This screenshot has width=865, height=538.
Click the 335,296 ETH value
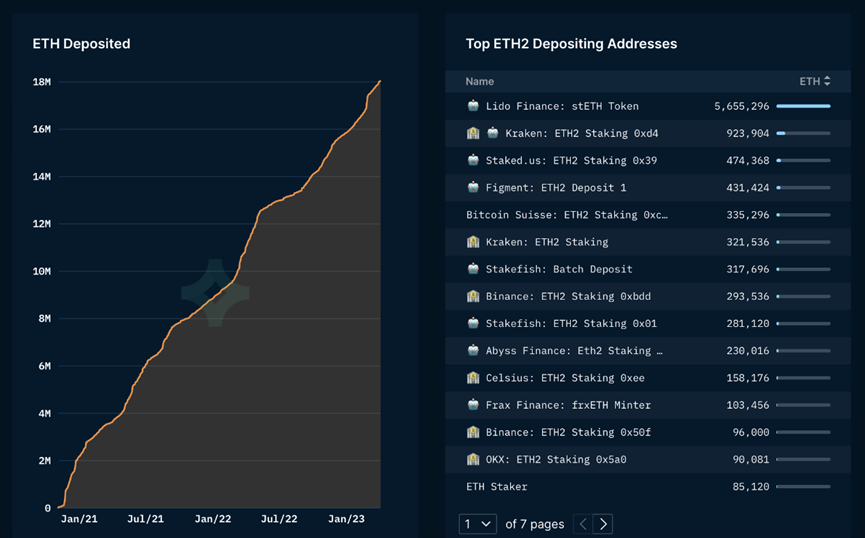click(x=747, y=215)
